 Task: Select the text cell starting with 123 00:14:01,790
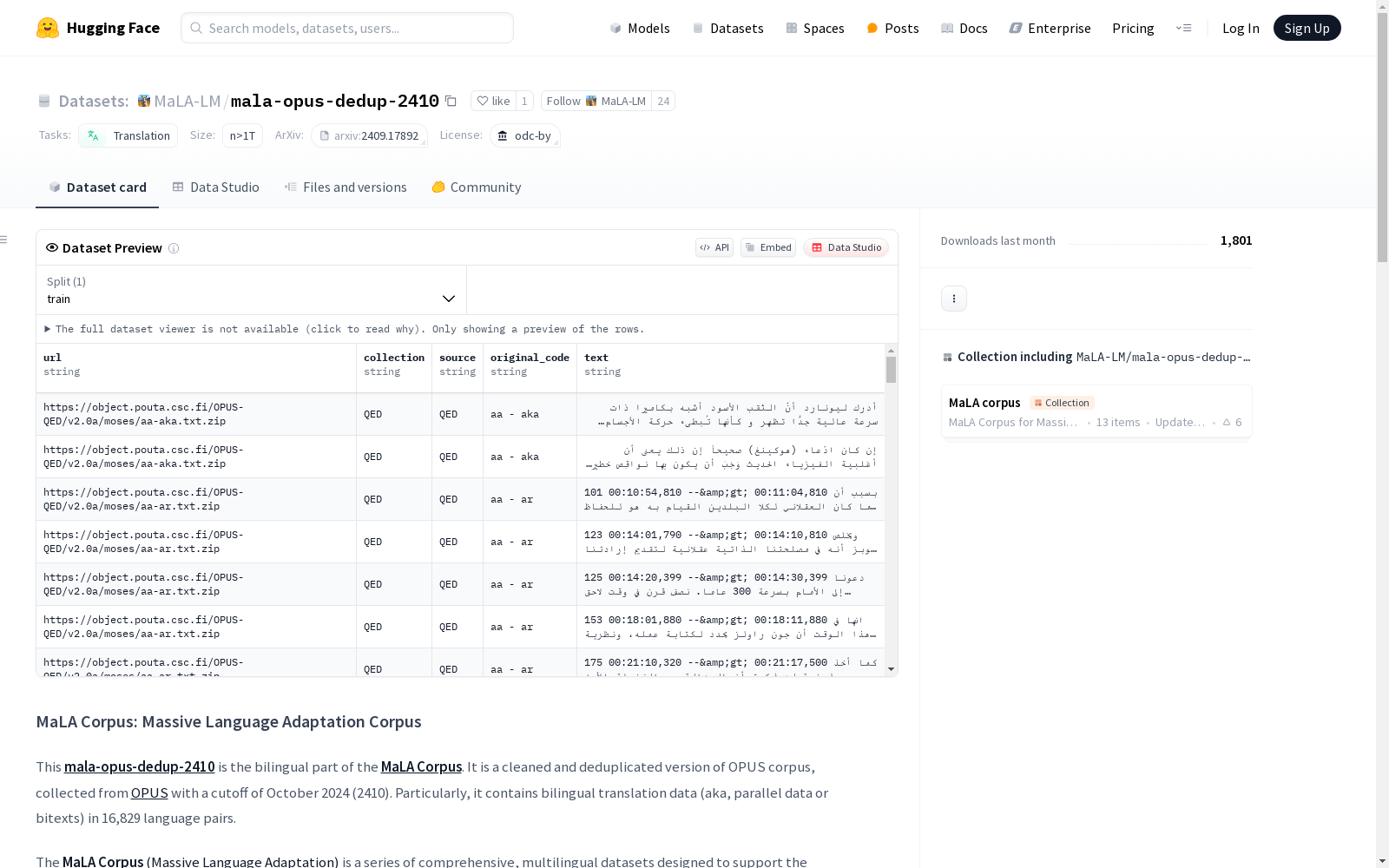[x=731, y=542]
